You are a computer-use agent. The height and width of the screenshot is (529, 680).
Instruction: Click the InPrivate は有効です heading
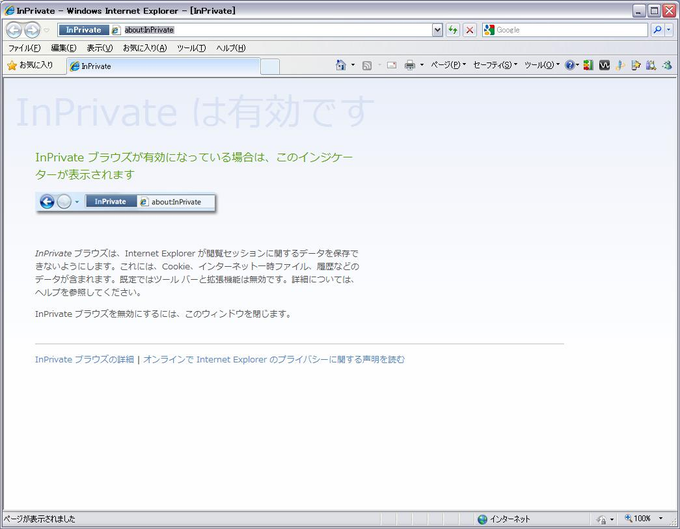[x=195, y=112]
